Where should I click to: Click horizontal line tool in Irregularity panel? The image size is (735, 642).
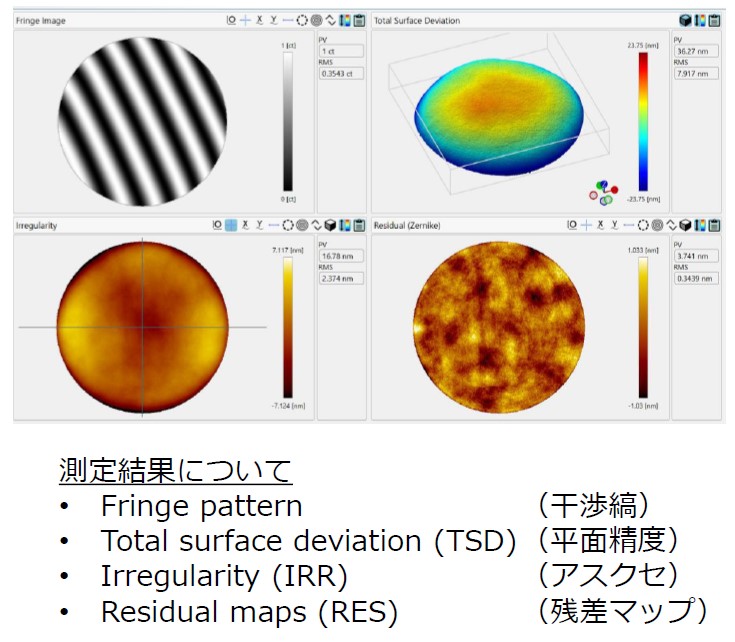tap(274, 225)
